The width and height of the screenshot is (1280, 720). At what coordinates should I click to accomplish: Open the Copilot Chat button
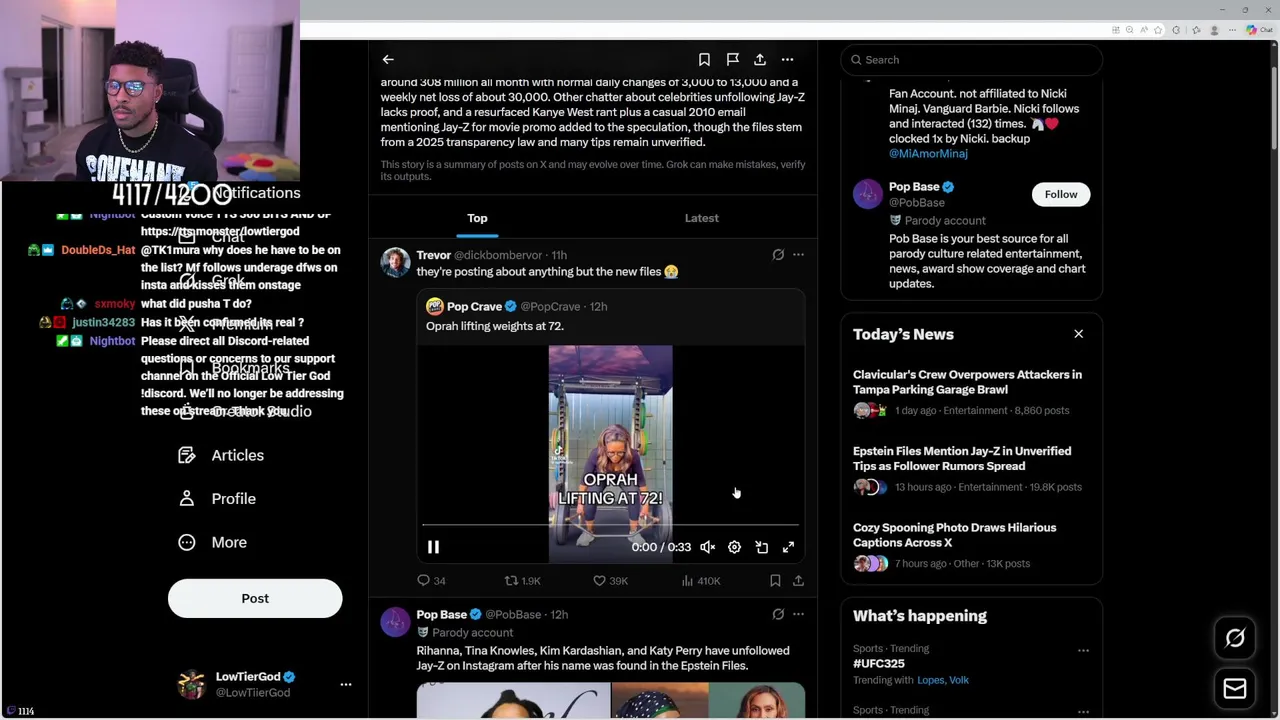coord(1258,30)
